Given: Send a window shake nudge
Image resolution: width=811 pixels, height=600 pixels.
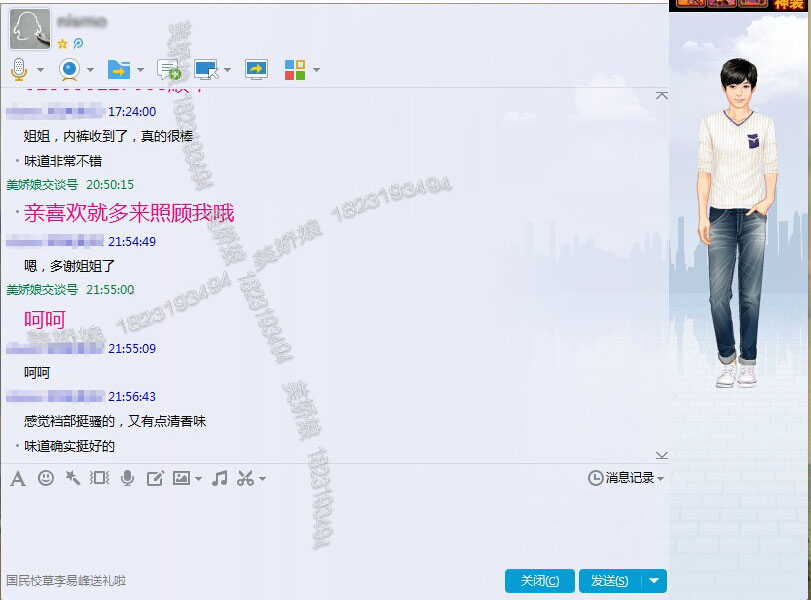Looking at the screenshot, I should (x=72, y=479).
